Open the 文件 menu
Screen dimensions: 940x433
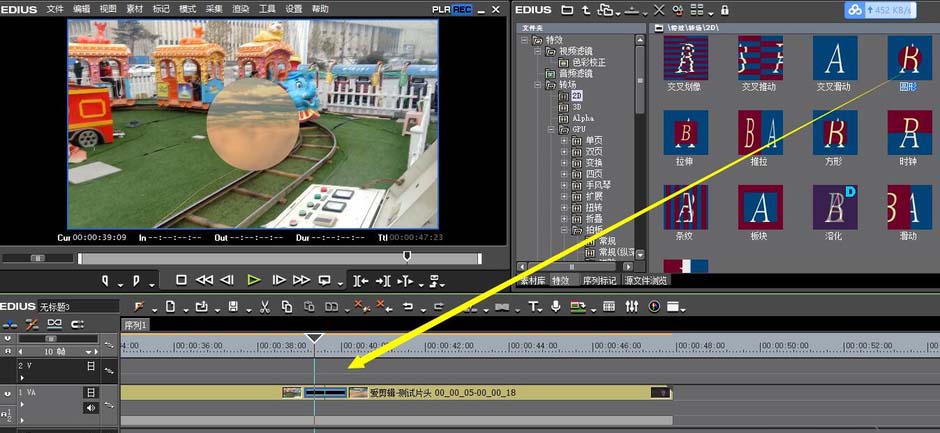(55, 9)
